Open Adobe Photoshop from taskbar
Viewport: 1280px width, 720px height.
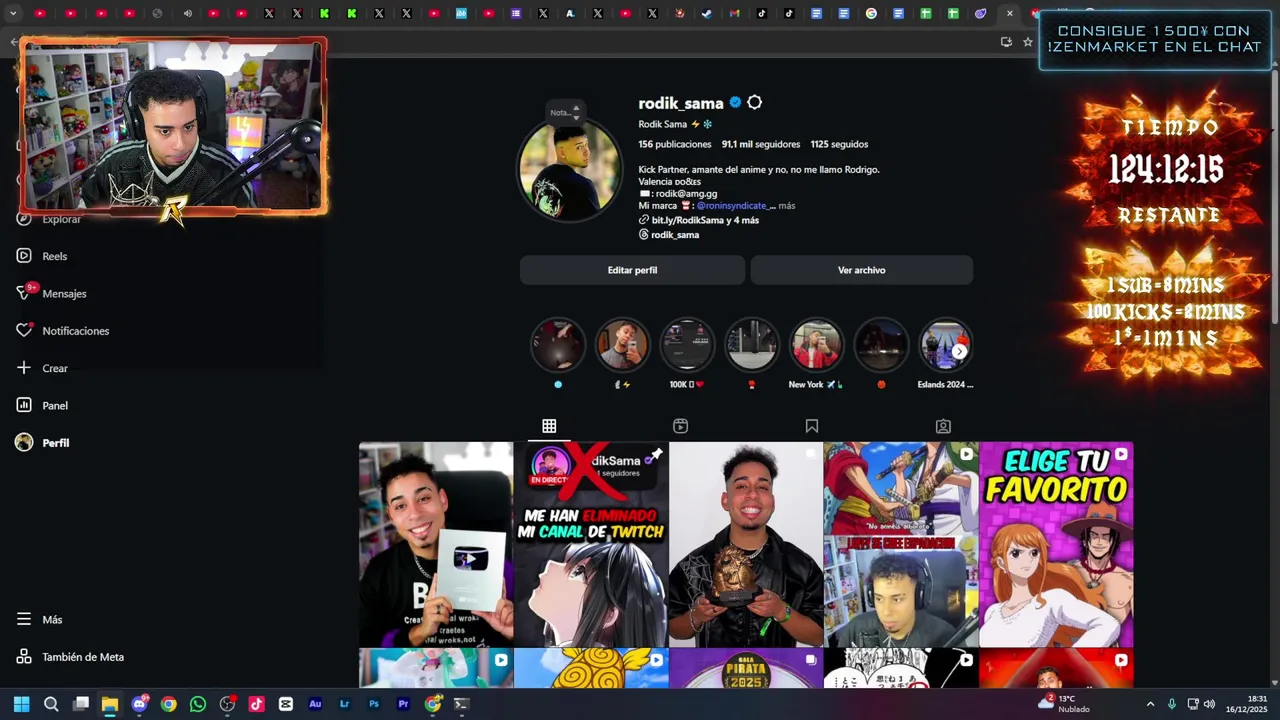coord(374,704)
